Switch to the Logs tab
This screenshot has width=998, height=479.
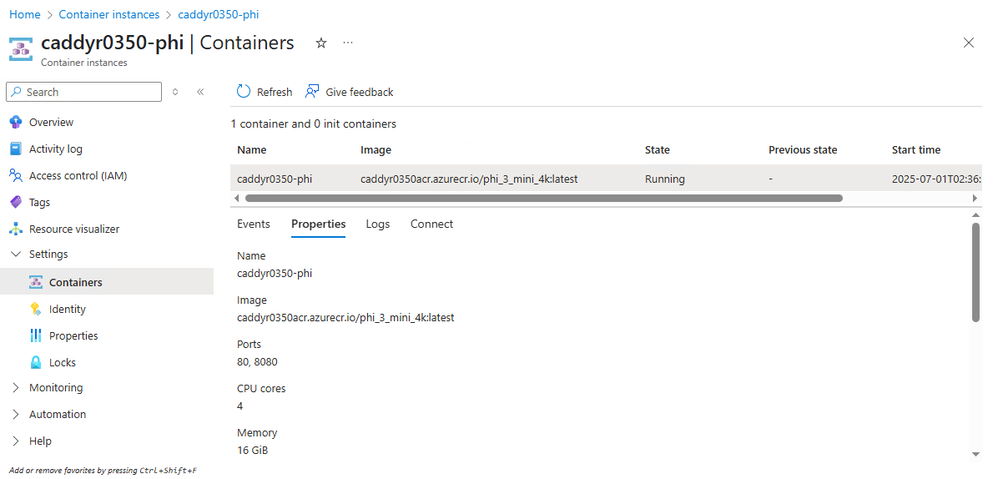coord(378,224)
